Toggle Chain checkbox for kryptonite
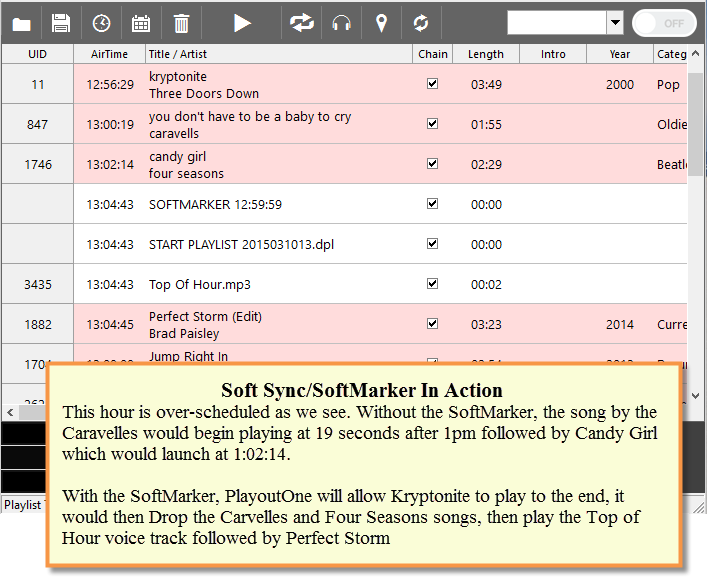Image resolution: width=707 pixels, height=580 pixels. (432, 84)
